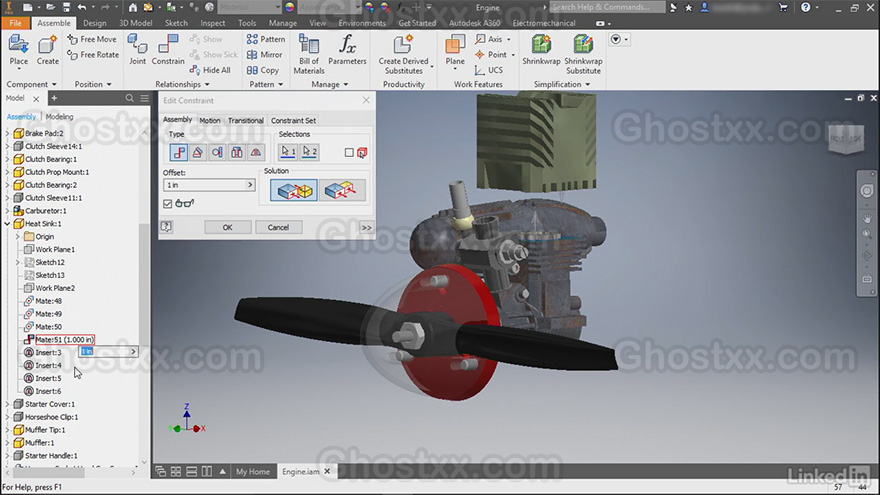Click the inline 1 in browser edit field

[x=106, y=351]
